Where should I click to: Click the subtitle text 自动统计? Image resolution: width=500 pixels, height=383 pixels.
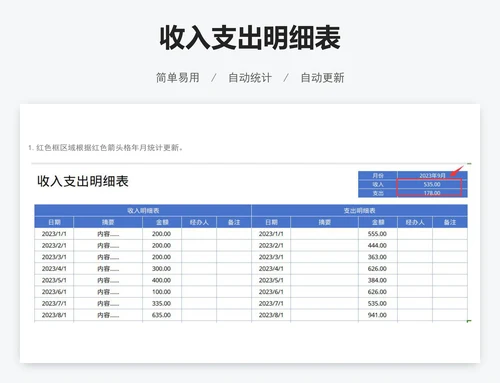(250, 78)
